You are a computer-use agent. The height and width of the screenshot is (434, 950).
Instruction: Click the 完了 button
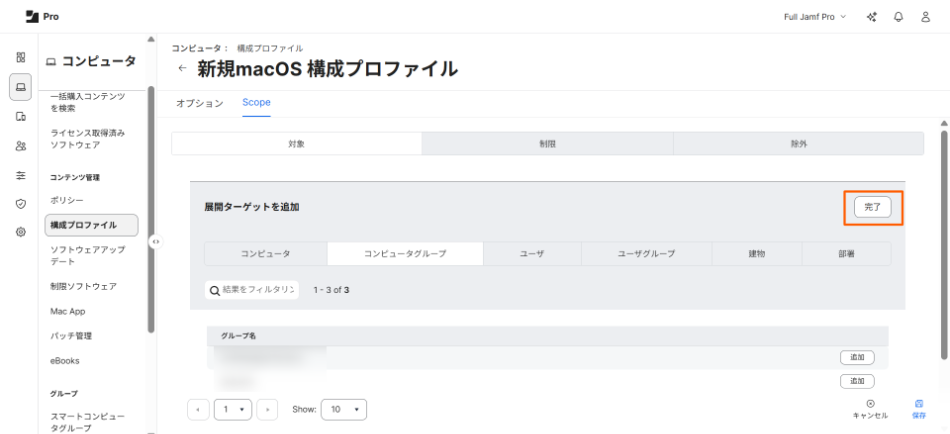[873, 207]
